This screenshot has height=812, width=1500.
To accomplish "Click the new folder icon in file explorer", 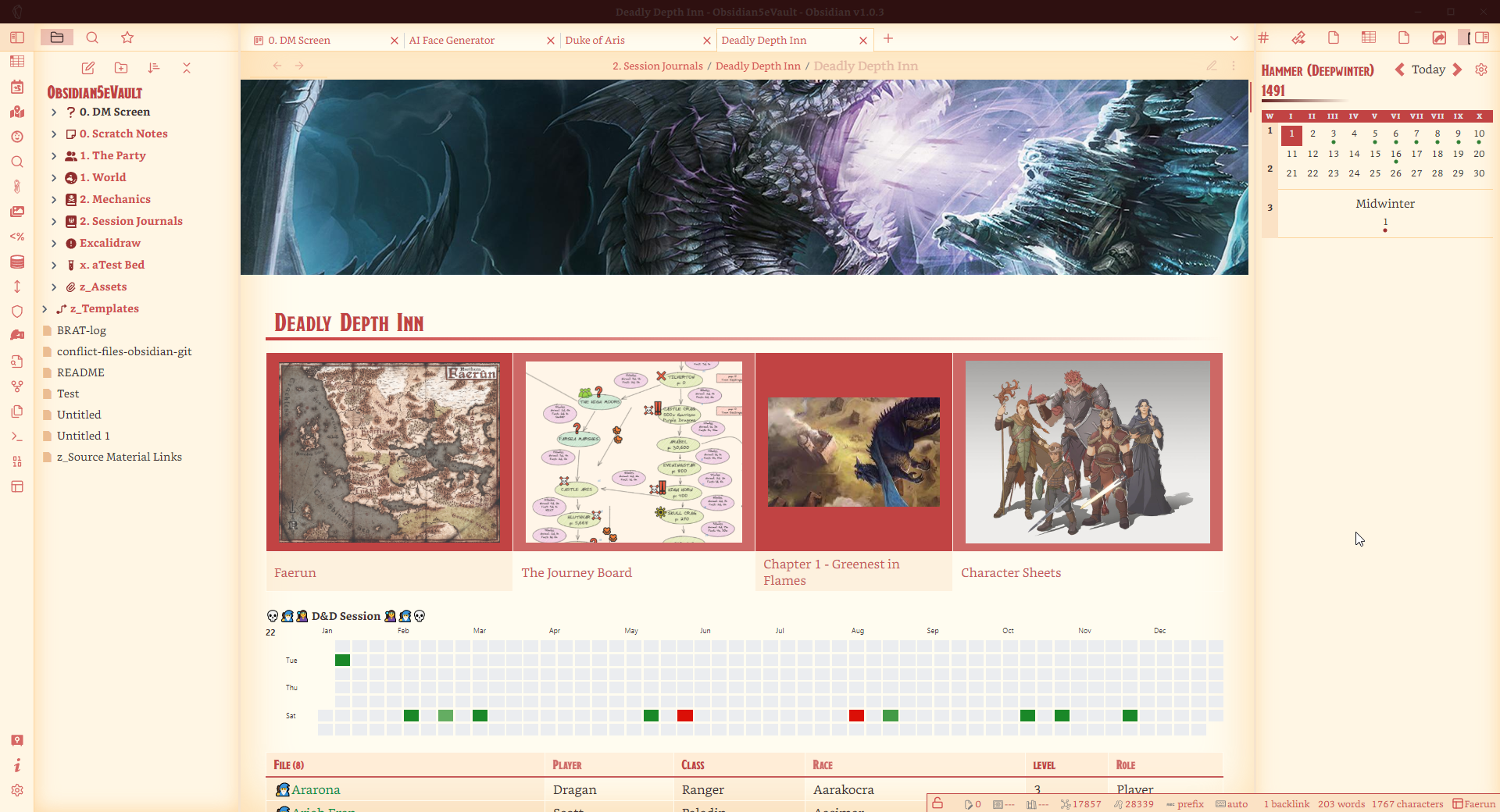I will point(121,68).
